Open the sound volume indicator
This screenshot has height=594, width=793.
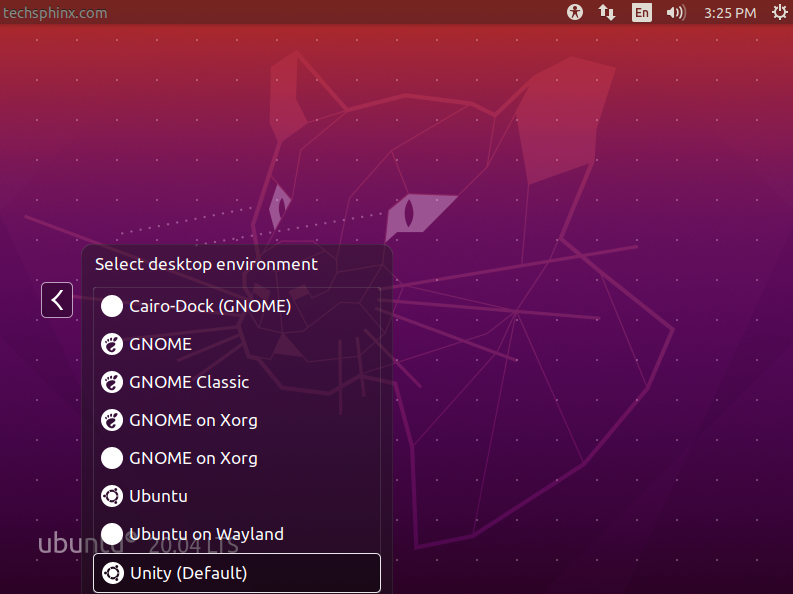coord(676,12)
